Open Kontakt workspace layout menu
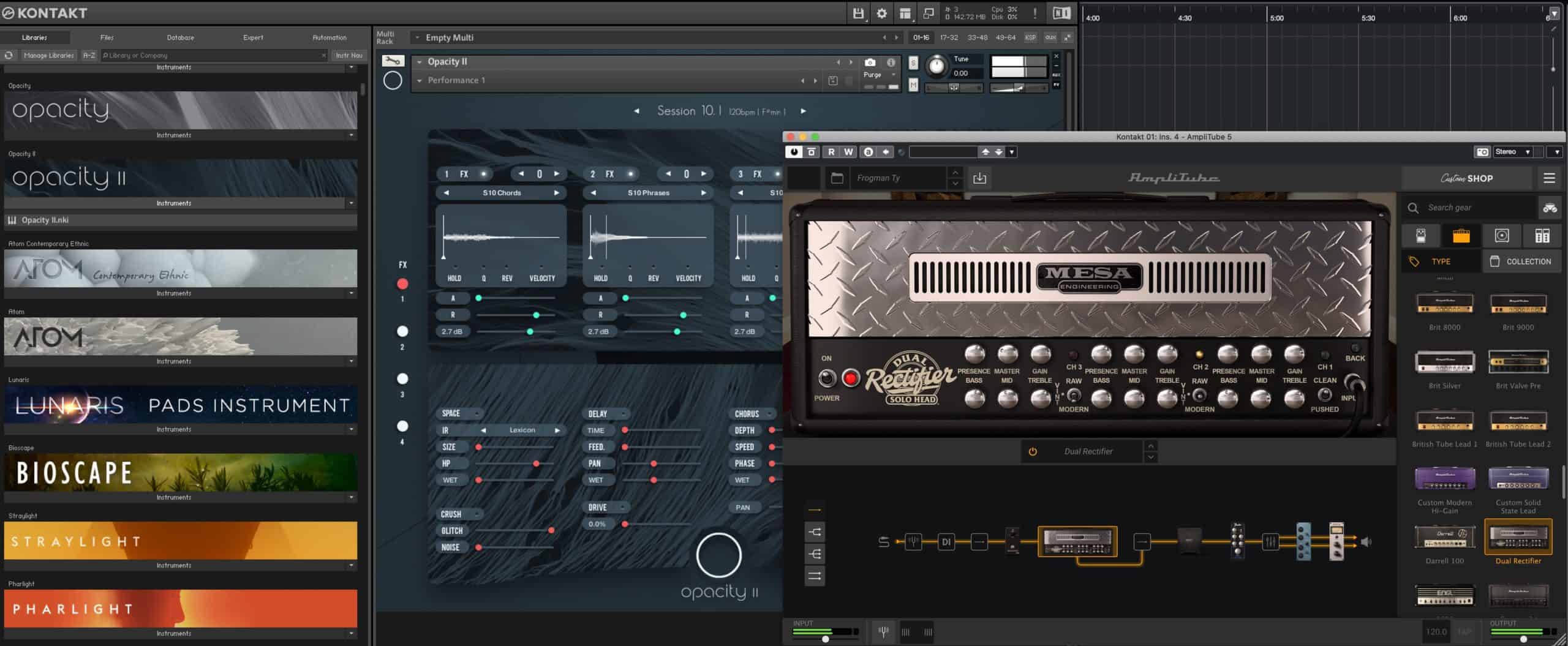The width and height of the screenshot is (1568, 646). 905,13
